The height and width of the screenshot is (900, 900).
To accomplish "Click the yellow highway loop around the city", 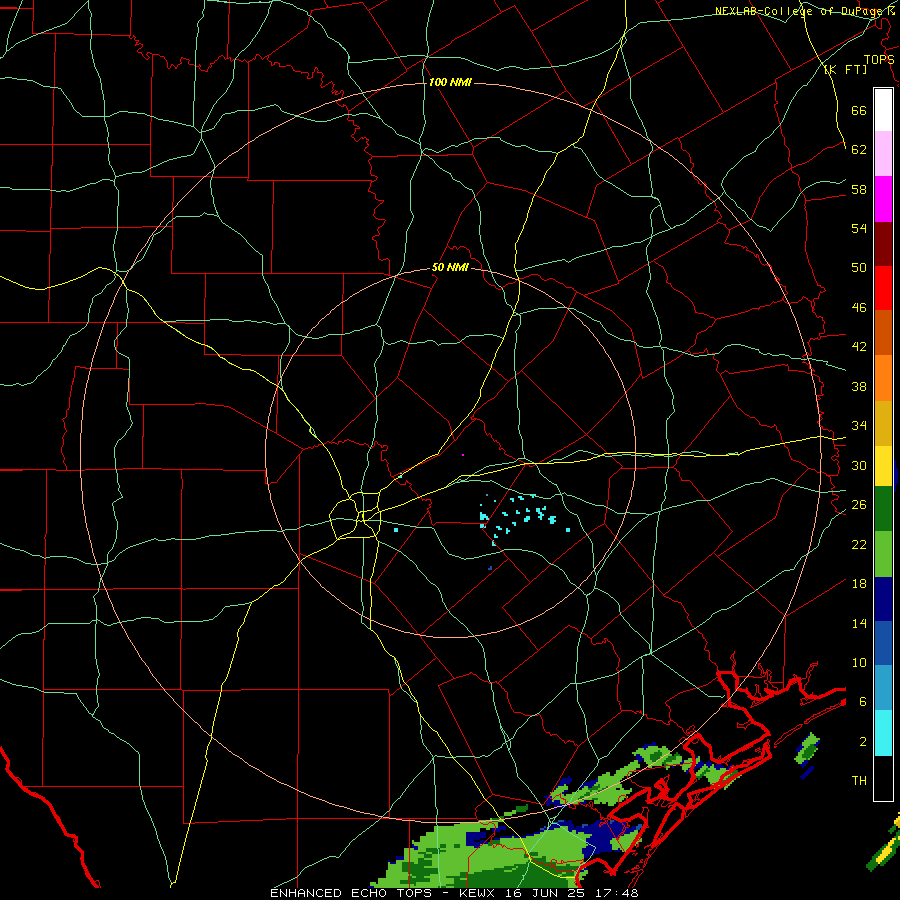I will point(356,517).
